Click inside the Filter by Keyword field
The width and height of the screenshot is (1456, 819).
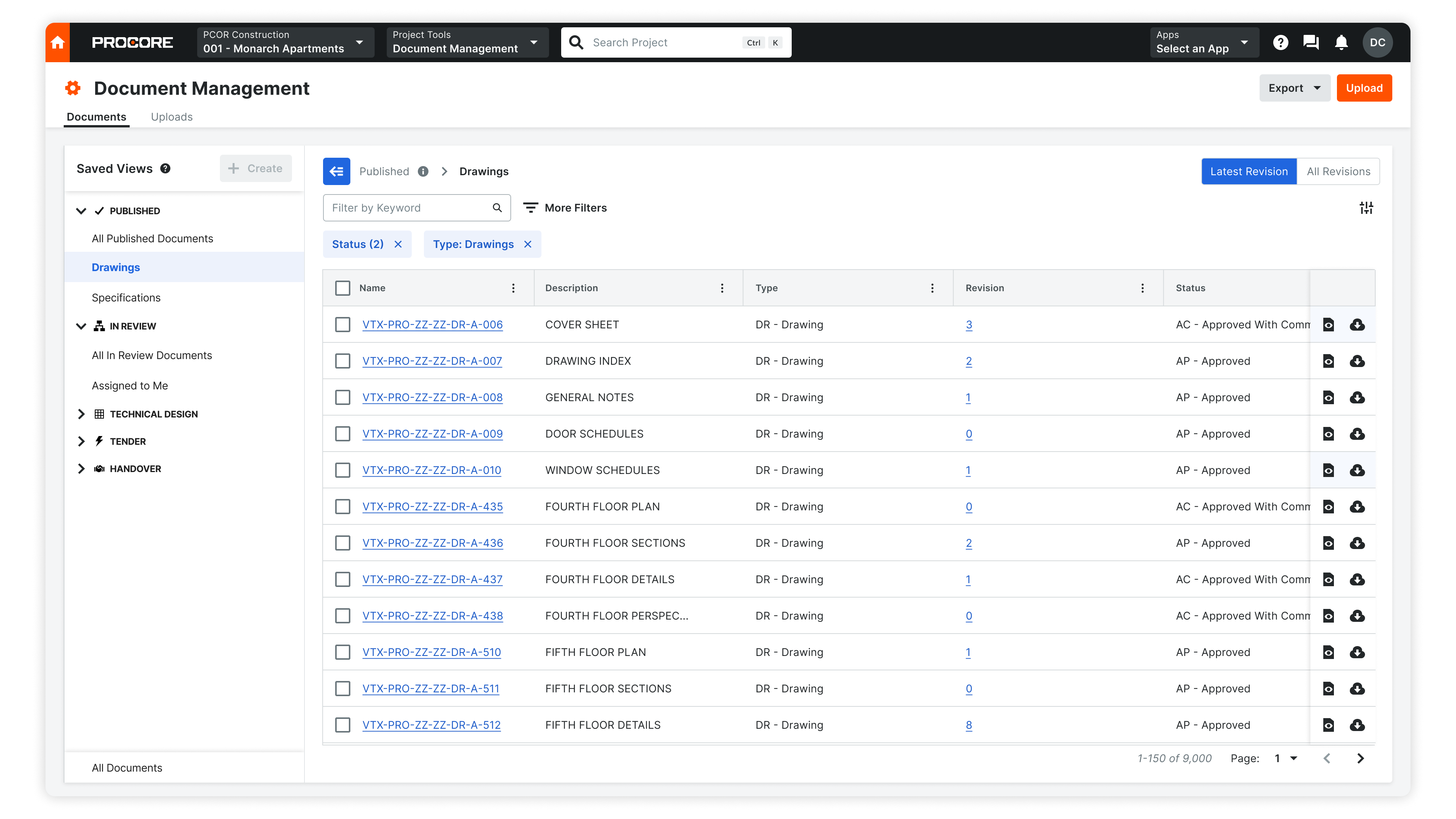coord(407,207)
